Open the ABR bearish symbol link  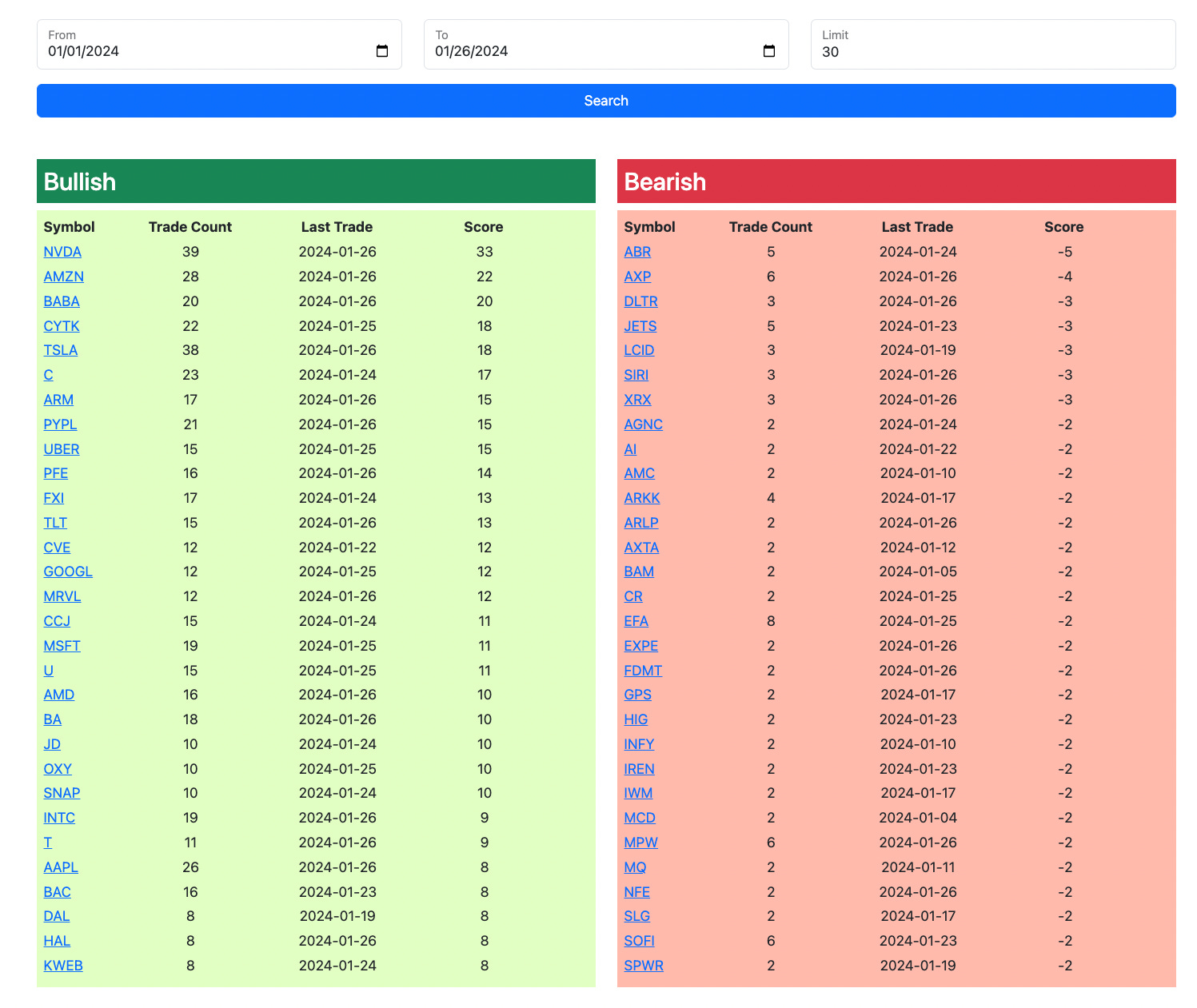(637, 252)
